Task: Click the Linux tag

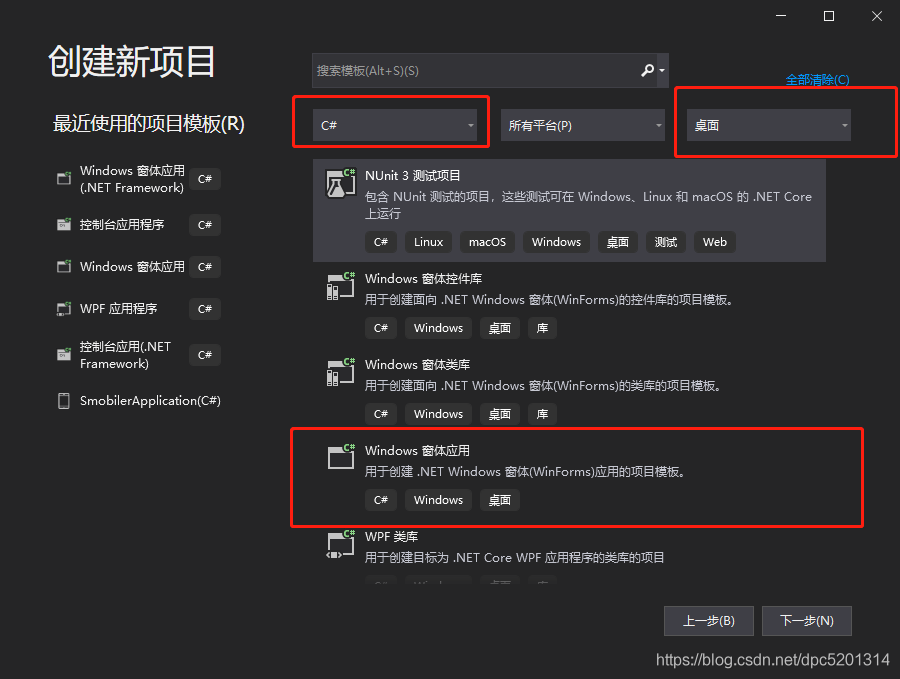Action: (x=429, y=242)
